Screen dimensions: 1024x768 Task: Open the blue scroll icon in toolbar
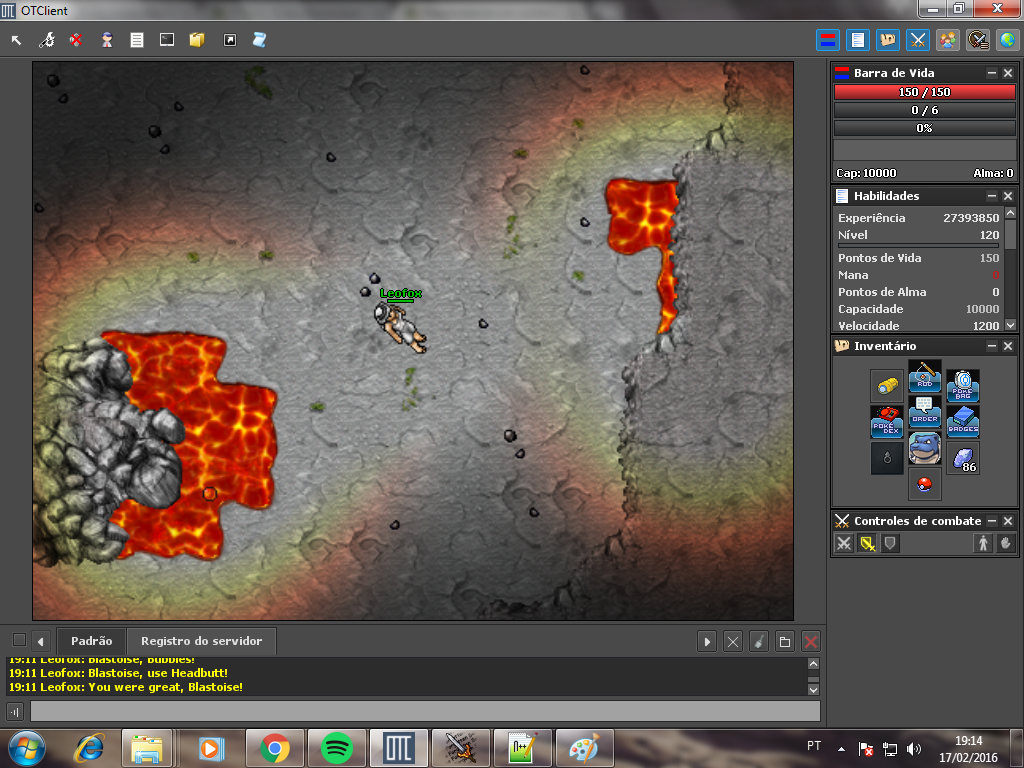coord(259,40)
